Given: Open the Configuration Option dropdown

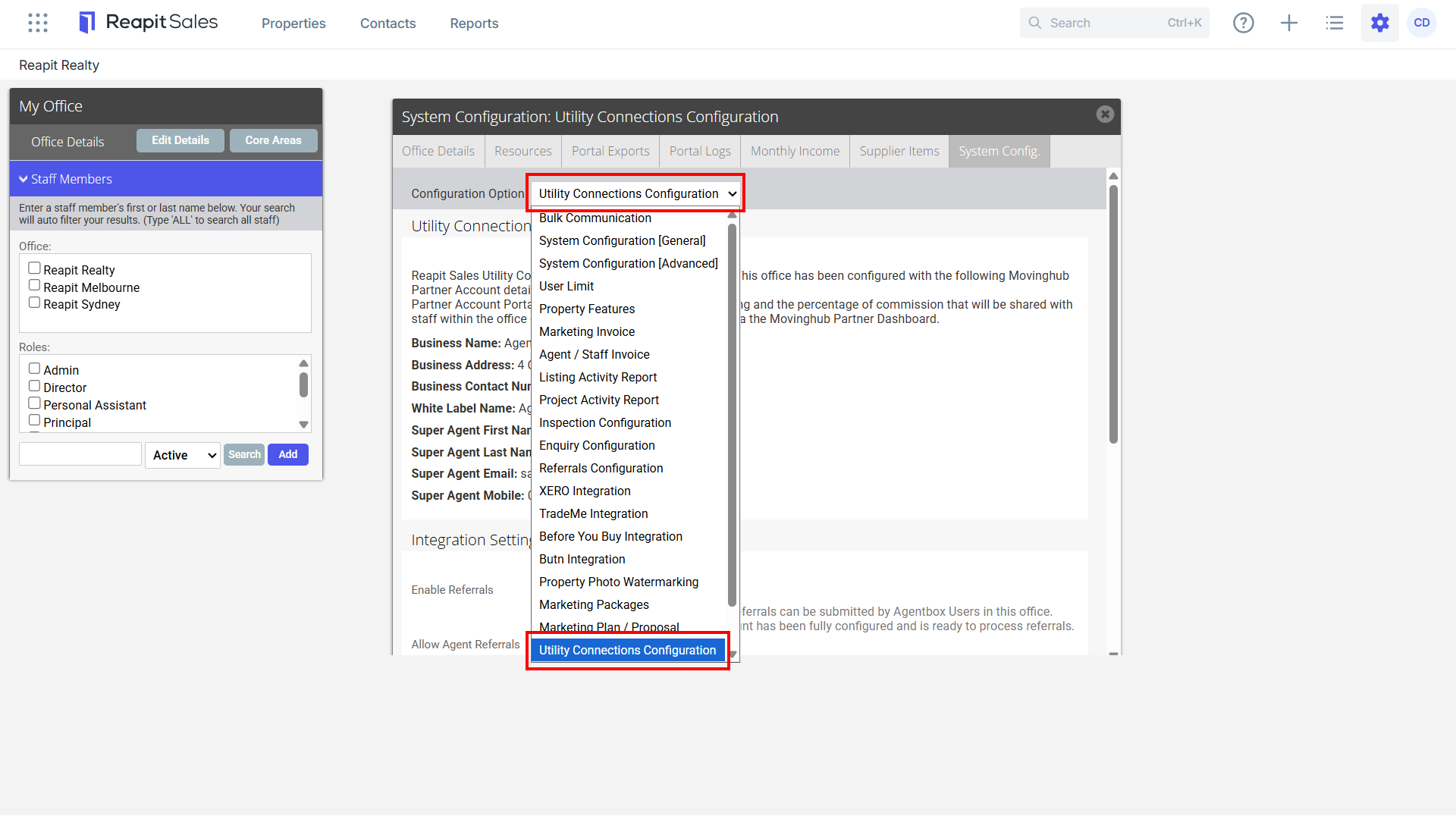Looking at the screenshot, I should (635, 194).
